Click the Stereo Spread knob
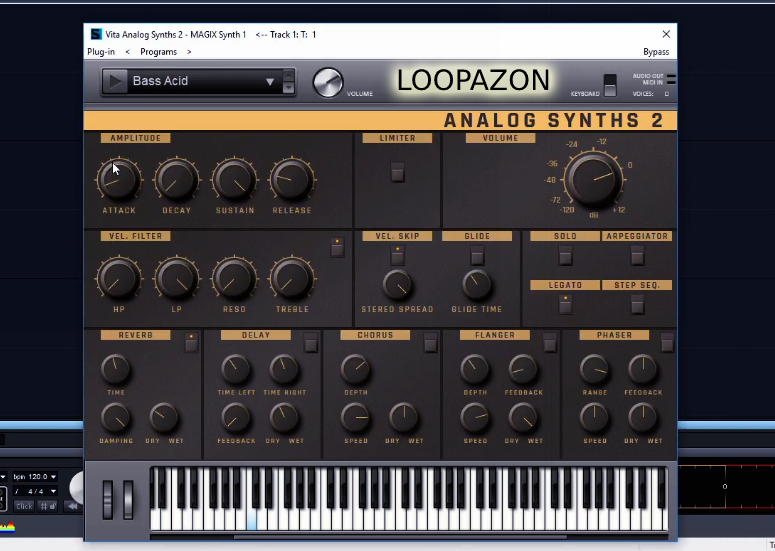This screenshot has height=551, width=775. [x=397, y=285]
